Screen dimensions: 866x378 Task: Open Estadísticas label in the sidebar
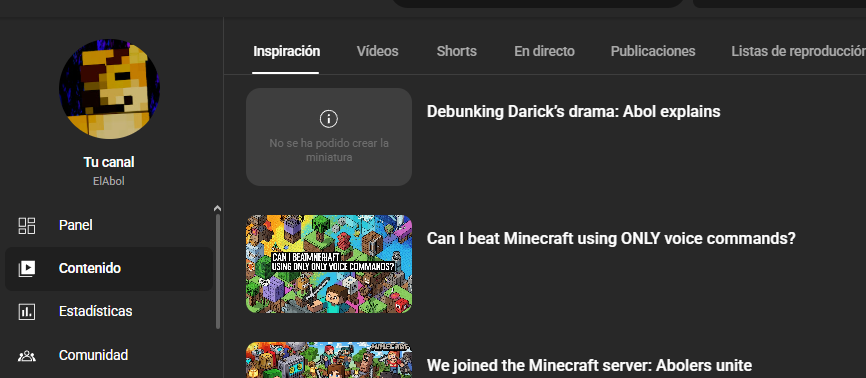coord(96,312)
